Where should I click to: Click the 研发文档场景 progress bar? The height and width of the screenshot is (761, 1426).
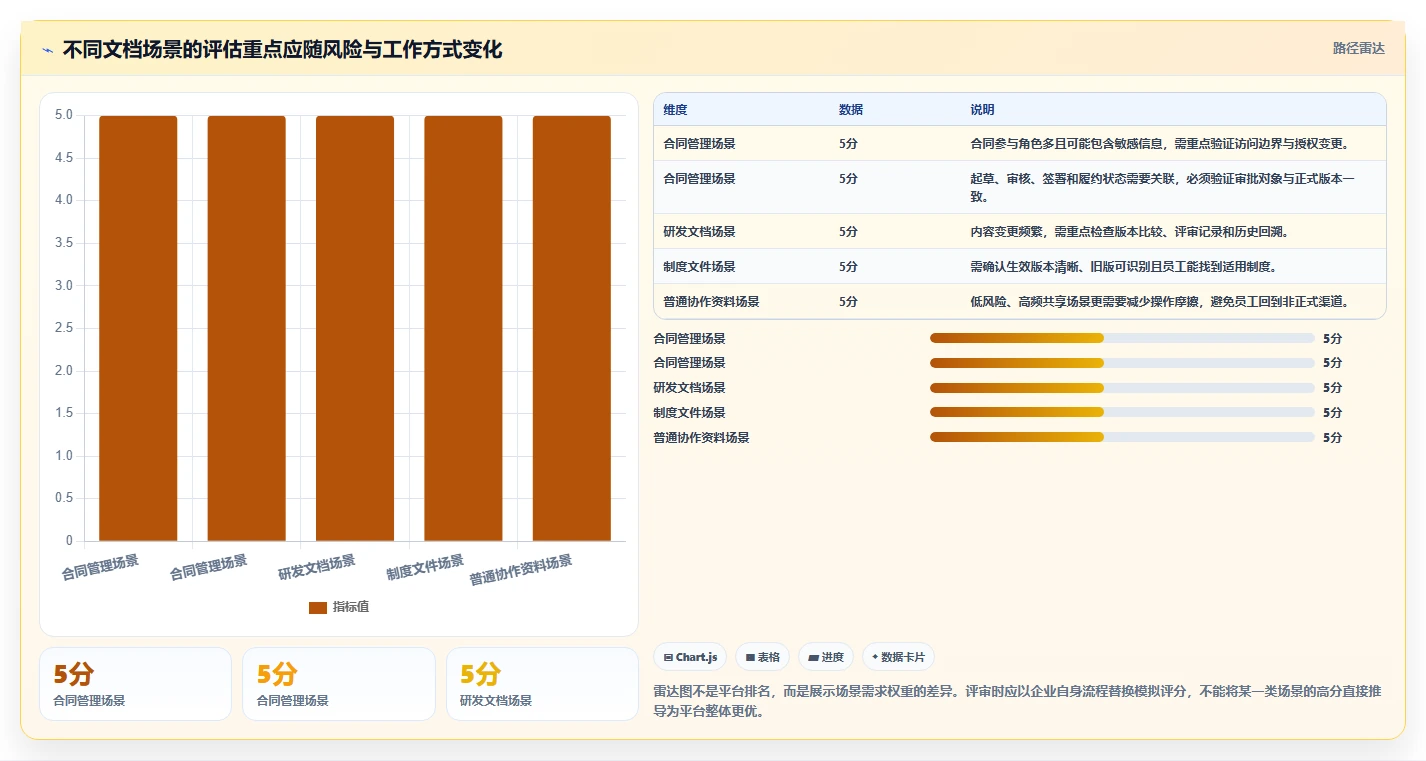pos(1122,388)
